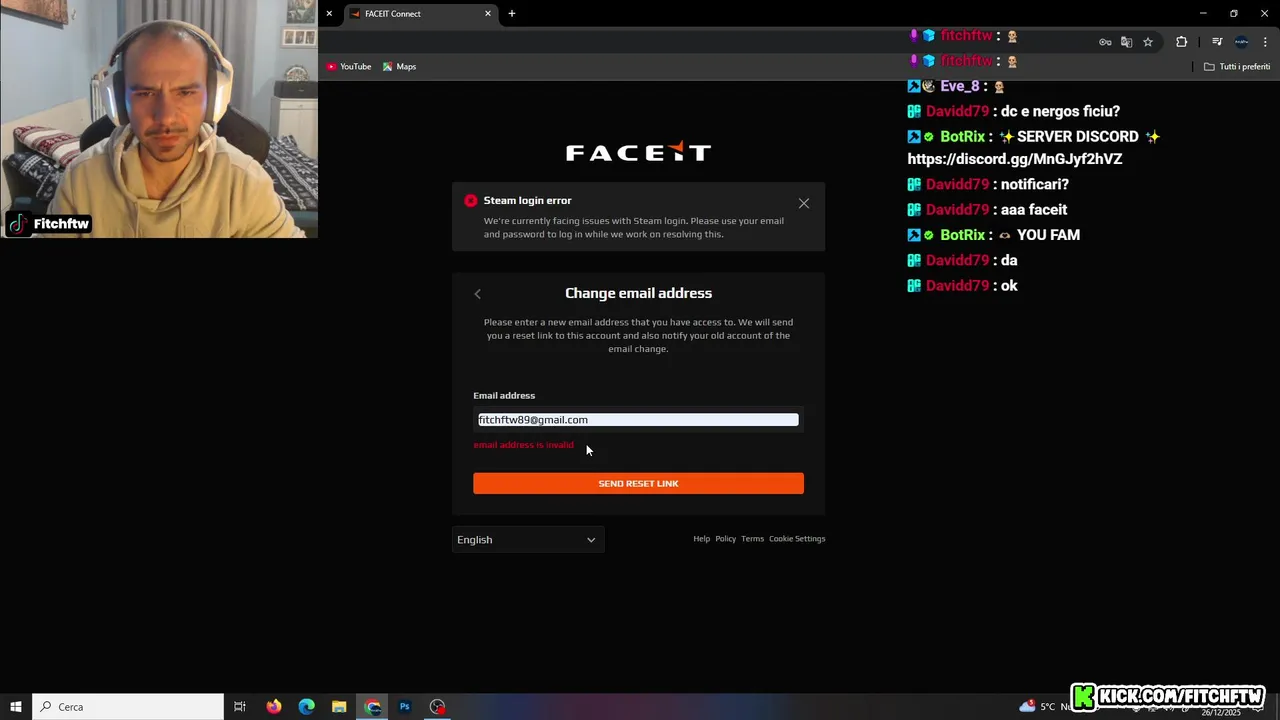Launch Microsoft Edge from the taskbar
Viewport: 1280px width, 720px height.
click(x=307, y=707)
